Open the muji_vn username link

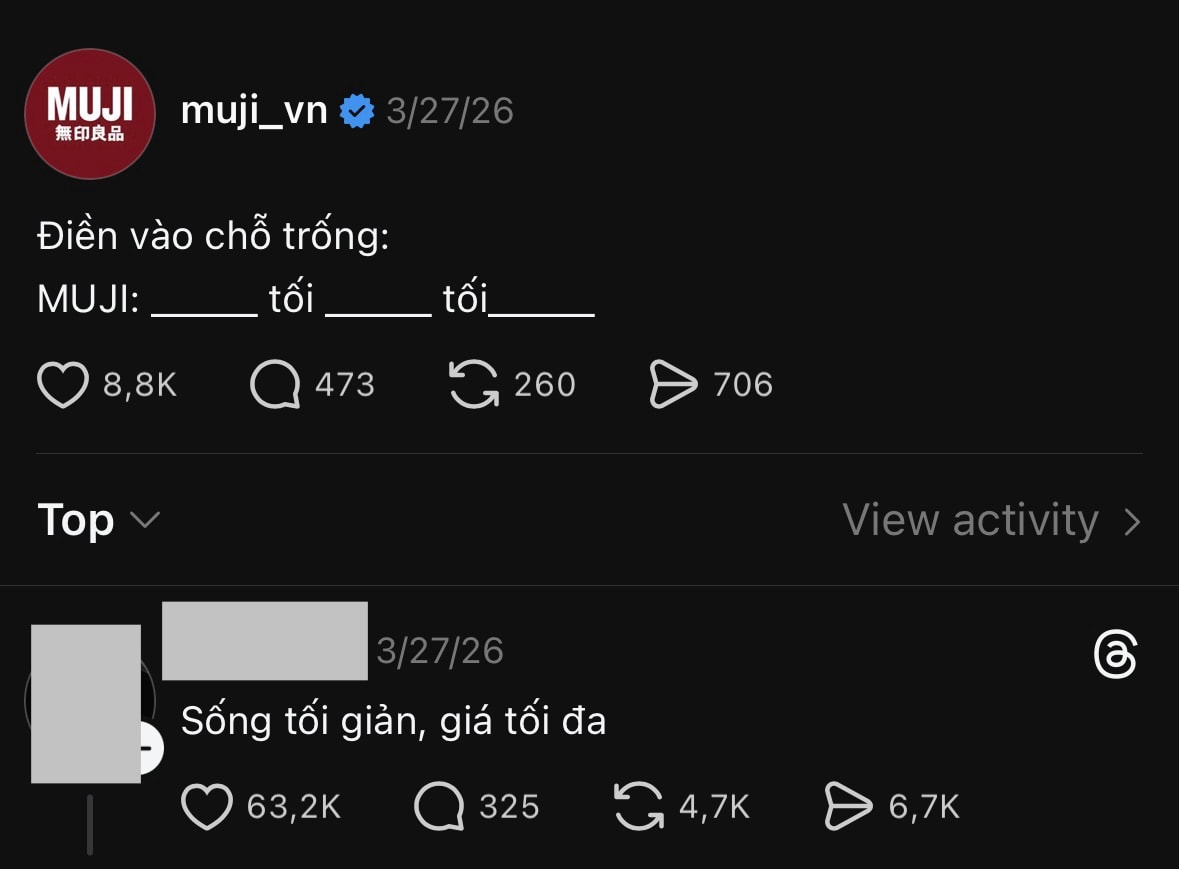[254, 111]
